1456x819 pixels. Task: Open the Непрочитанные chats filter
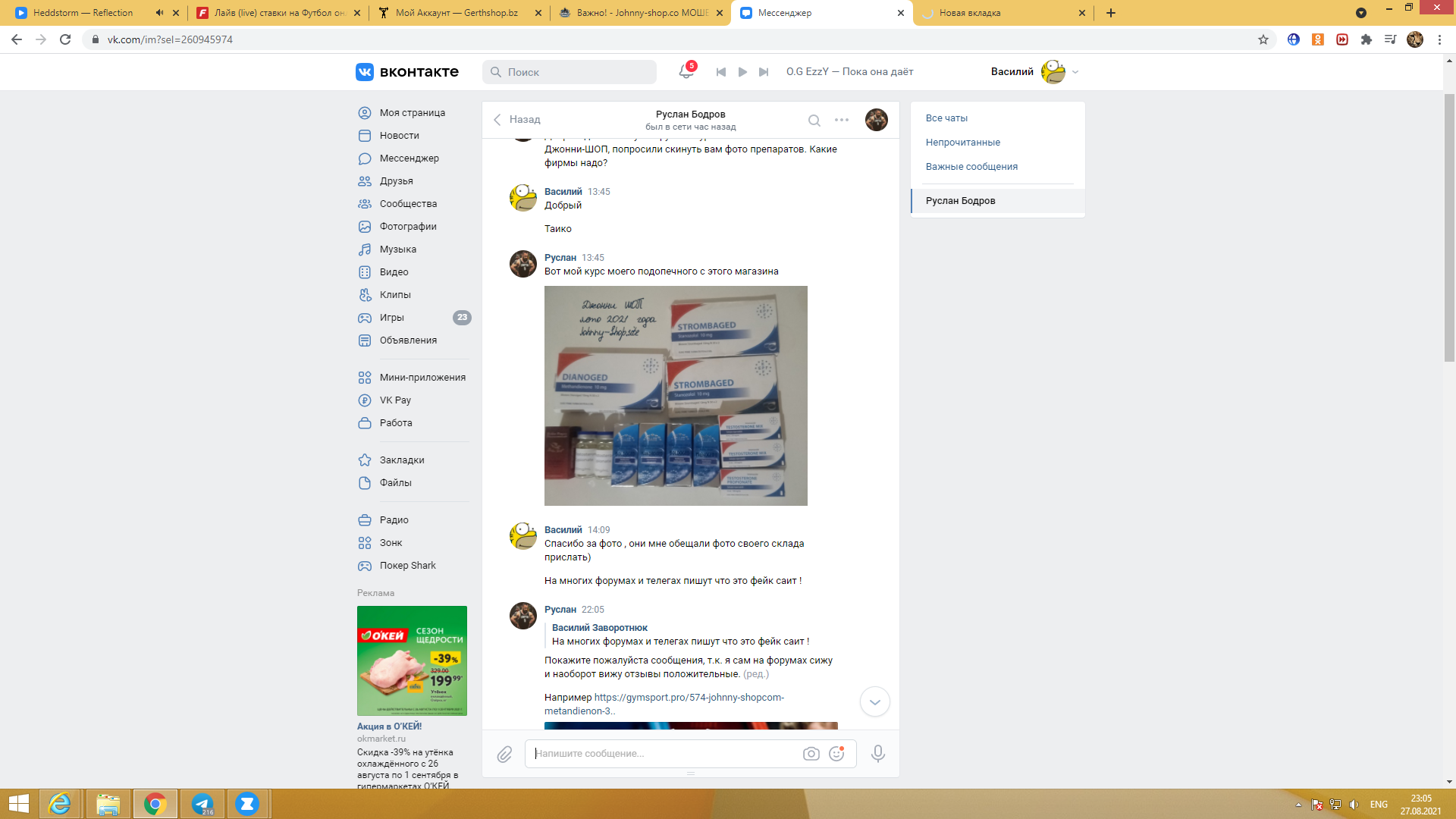tap(962, 143)
